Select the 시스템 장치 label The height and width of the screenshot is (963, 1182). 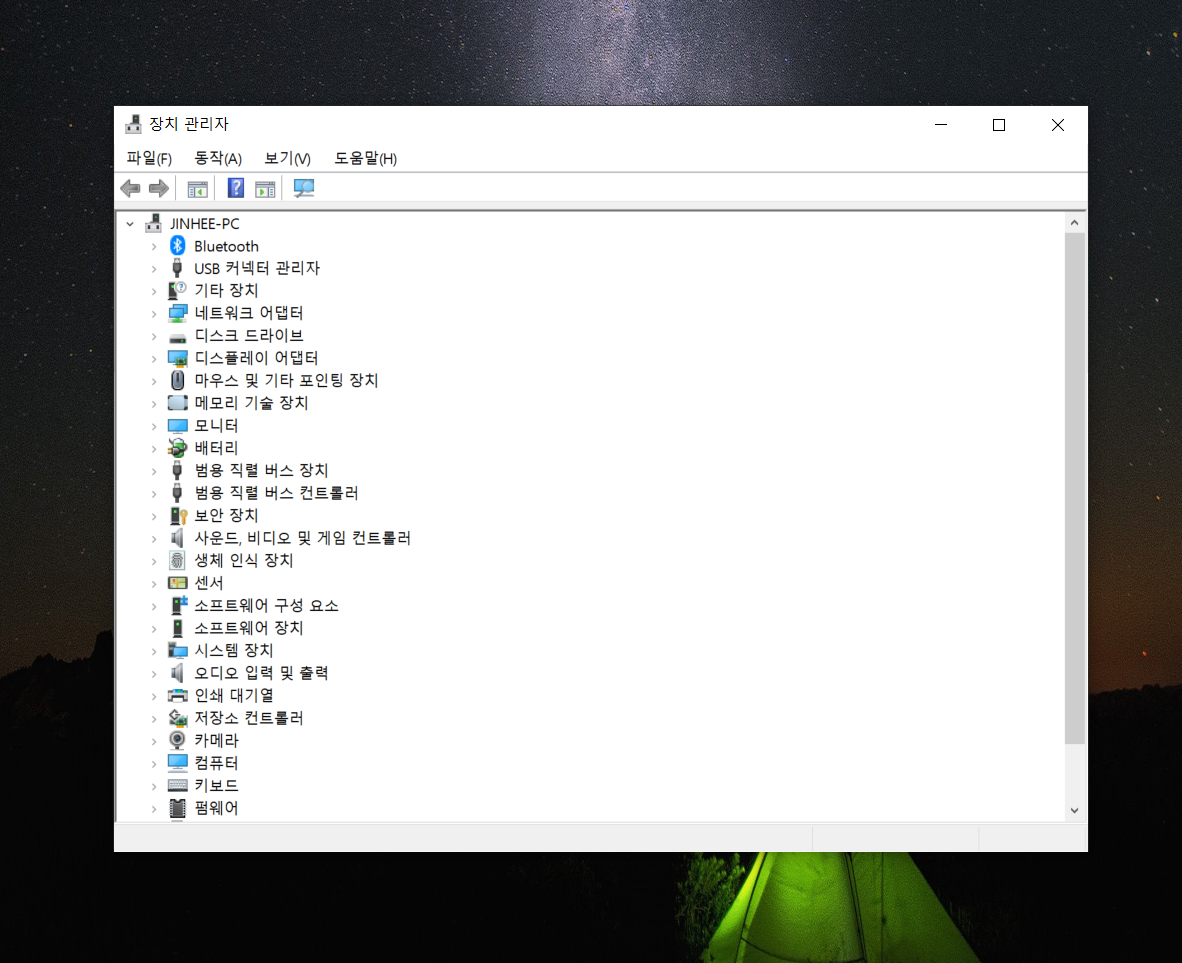pyautogui.click(x=234, y=651)
